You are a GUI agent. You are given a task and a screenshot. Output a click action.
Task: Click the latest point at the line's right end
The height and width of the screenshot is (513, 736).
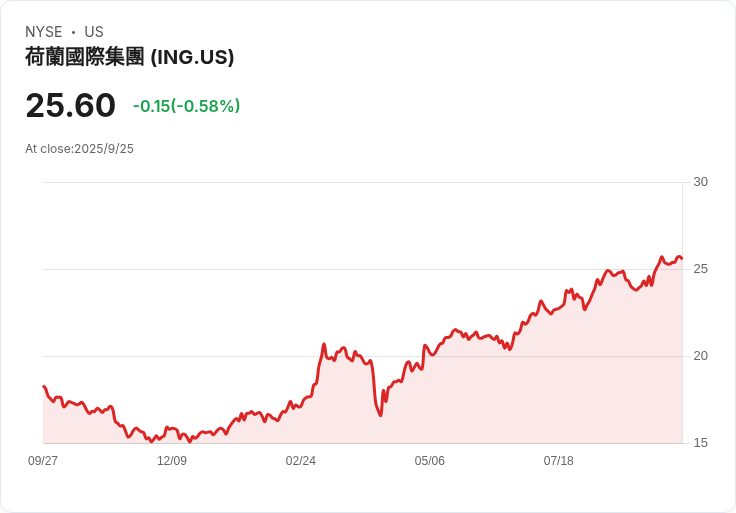(681, 259)
